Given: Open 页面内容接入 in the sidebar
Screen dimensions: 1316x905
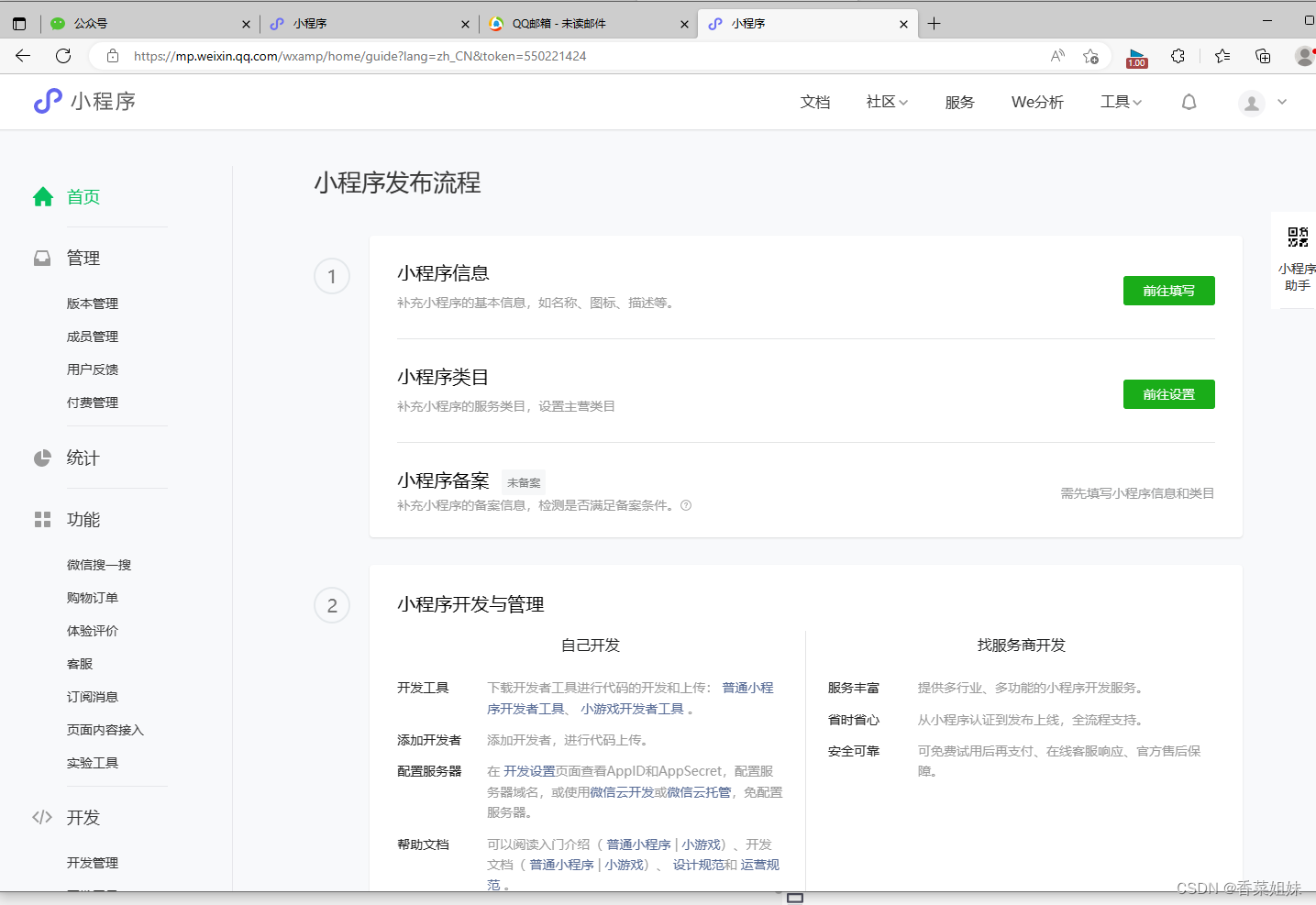Looking at the screenshot, I should [x=105, y=730].
